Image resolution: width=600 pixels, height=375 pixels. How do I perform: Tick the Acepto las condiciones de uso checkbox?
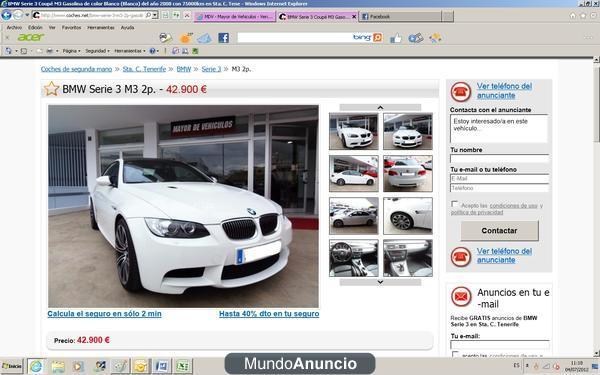pyautogui.click(x=455, y=204)
